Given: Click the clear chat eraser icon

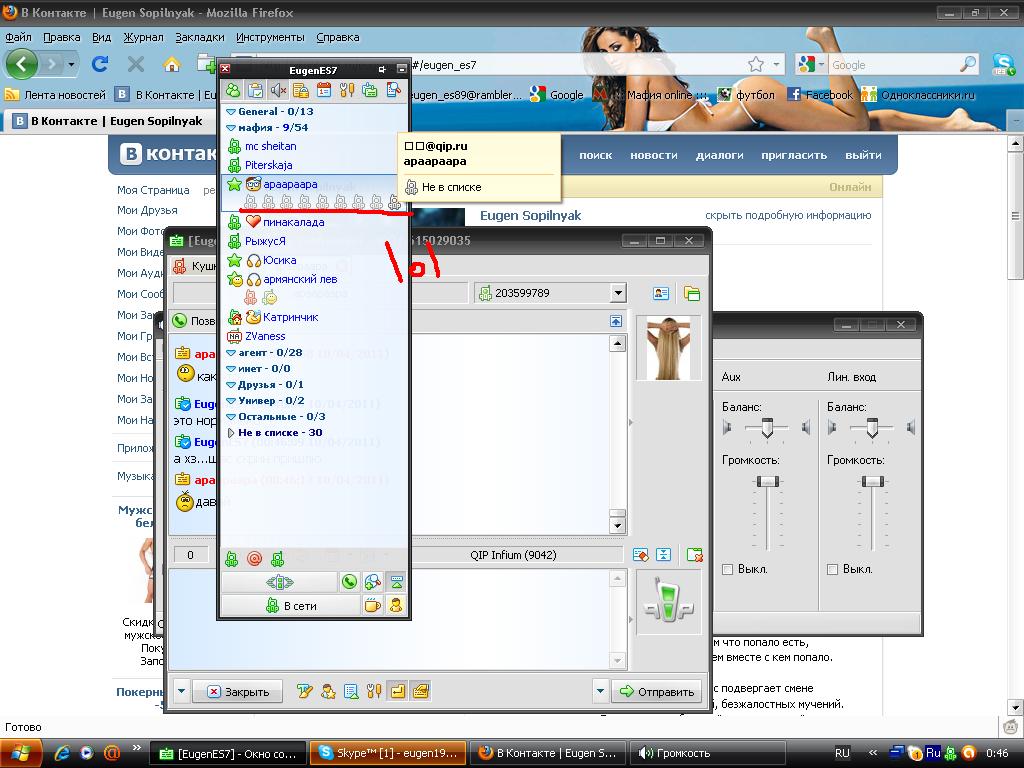Looking at the screenshot, I should point(641,555).
